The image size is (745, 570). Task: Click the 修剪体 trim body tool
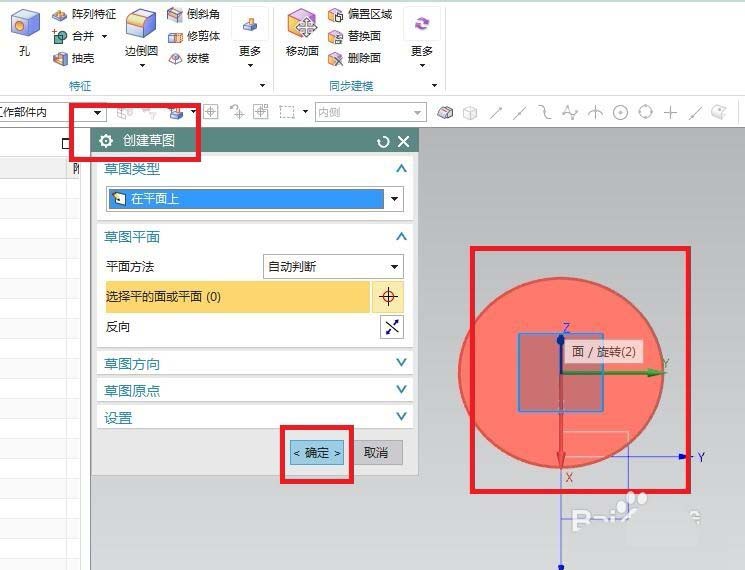coord(194,36)
